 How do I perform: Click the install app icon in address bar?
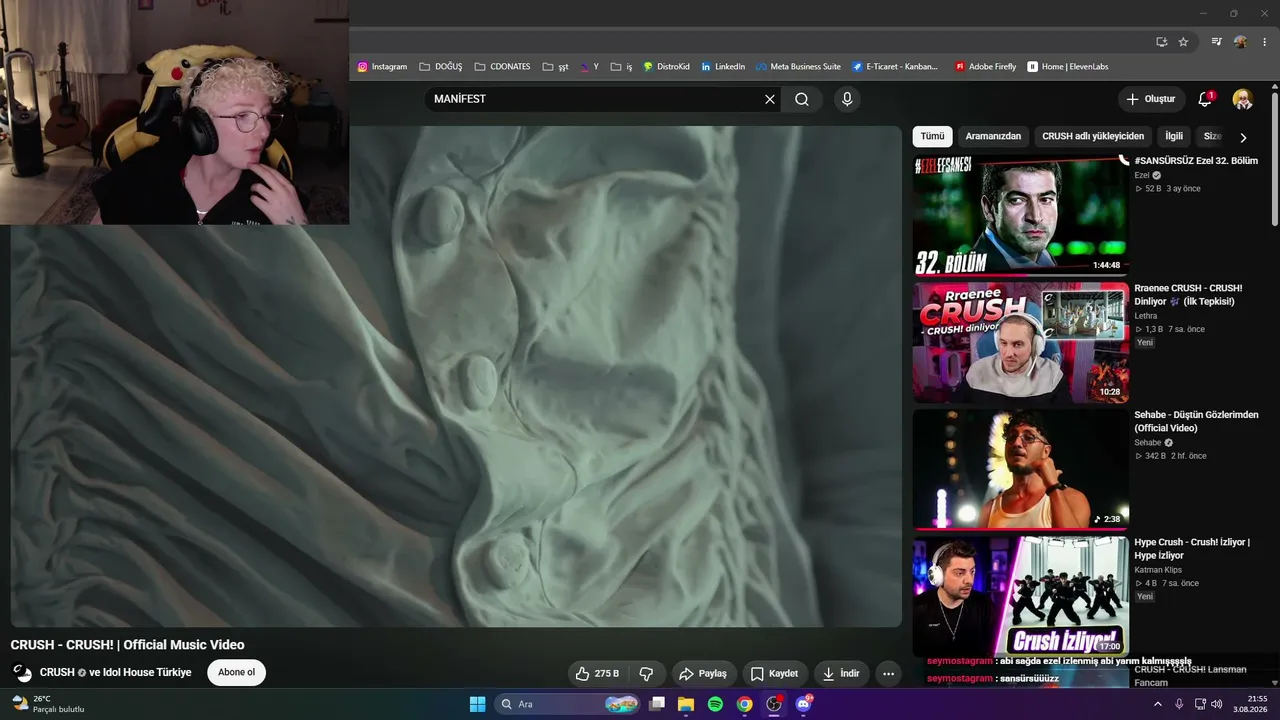pos(1161,42)
